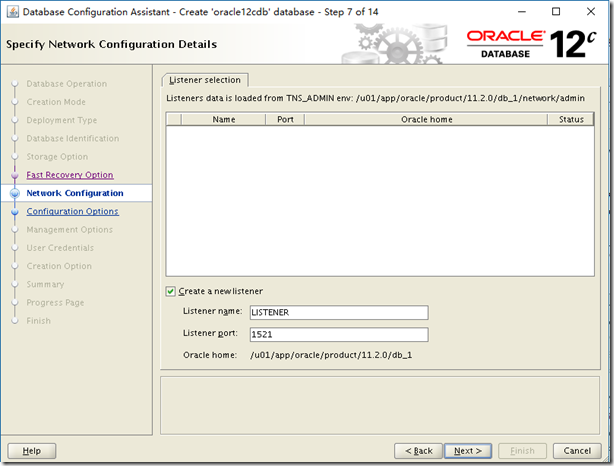Click the Oracle home path /u01/app/oracle/product/11.2.0/db_1
The image size is (614, 466).
tap(331, 355)
